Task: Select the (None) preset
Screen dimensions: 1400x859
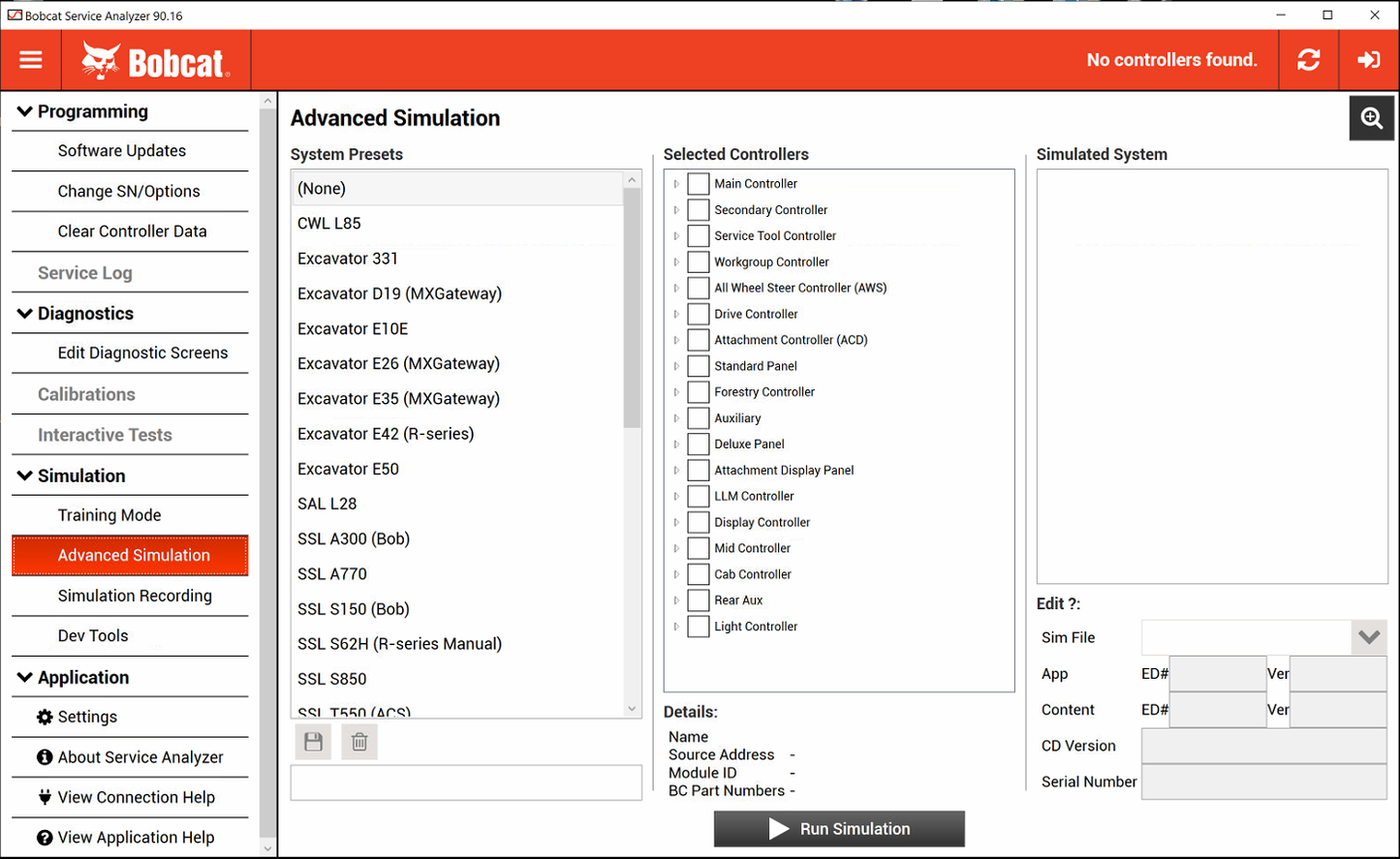Action: (x=457, y=188)
